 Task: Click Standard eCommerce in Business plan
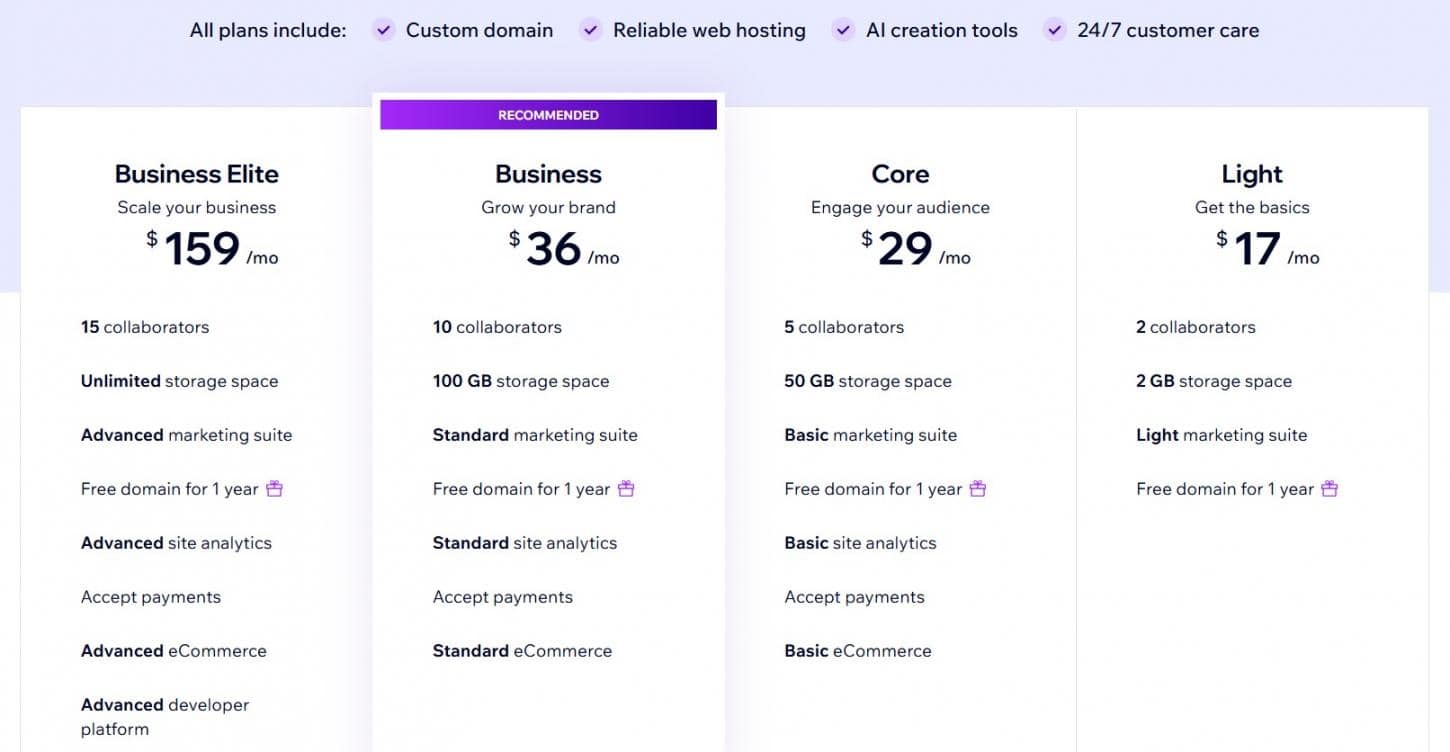pos(522,651)
